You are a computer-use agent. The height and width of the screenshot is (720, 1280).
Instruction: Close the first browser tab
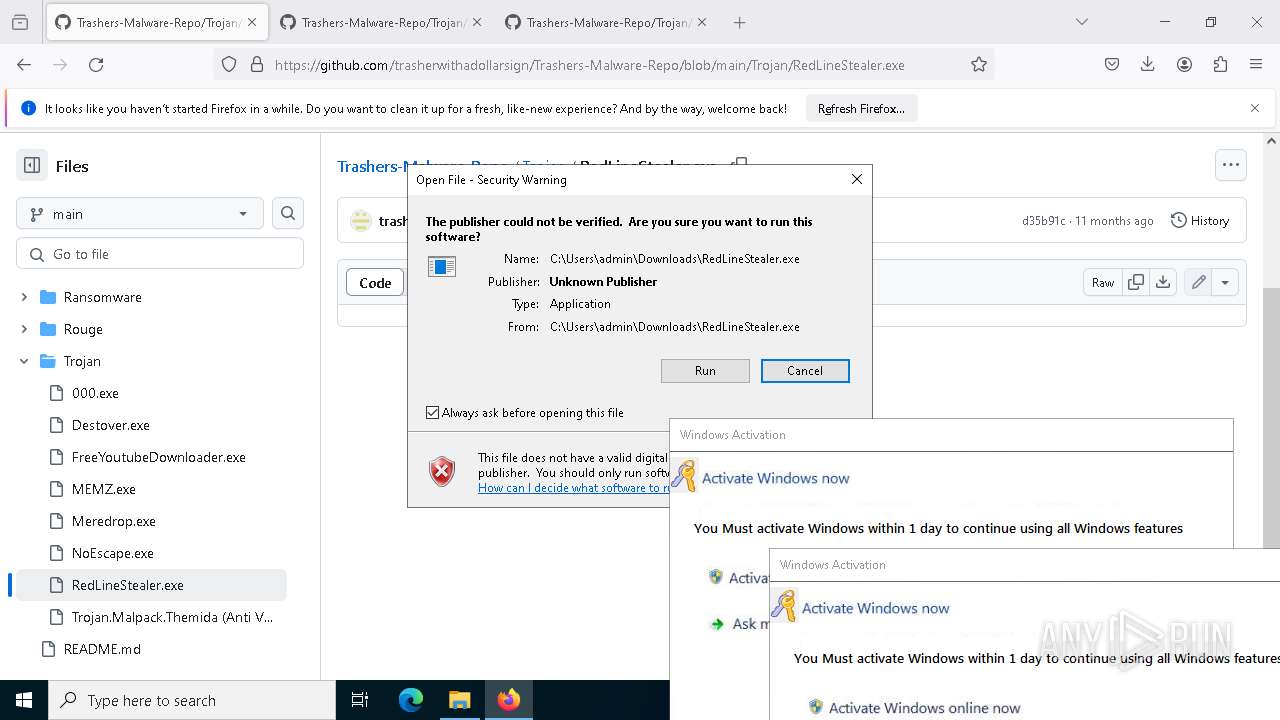(252, 22)
